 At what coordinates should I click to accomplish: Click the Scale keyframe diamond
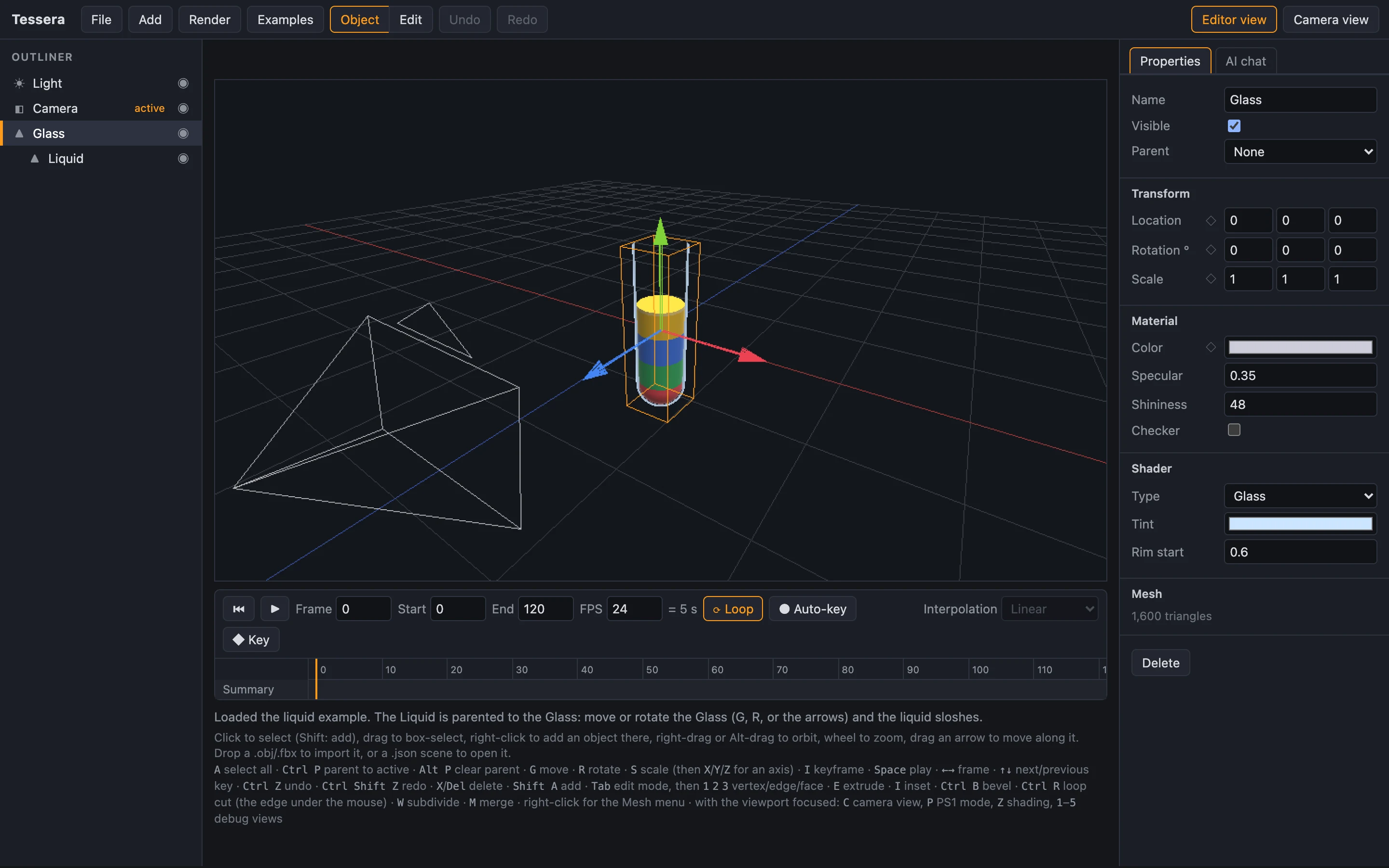click(x=1211, y=278)
